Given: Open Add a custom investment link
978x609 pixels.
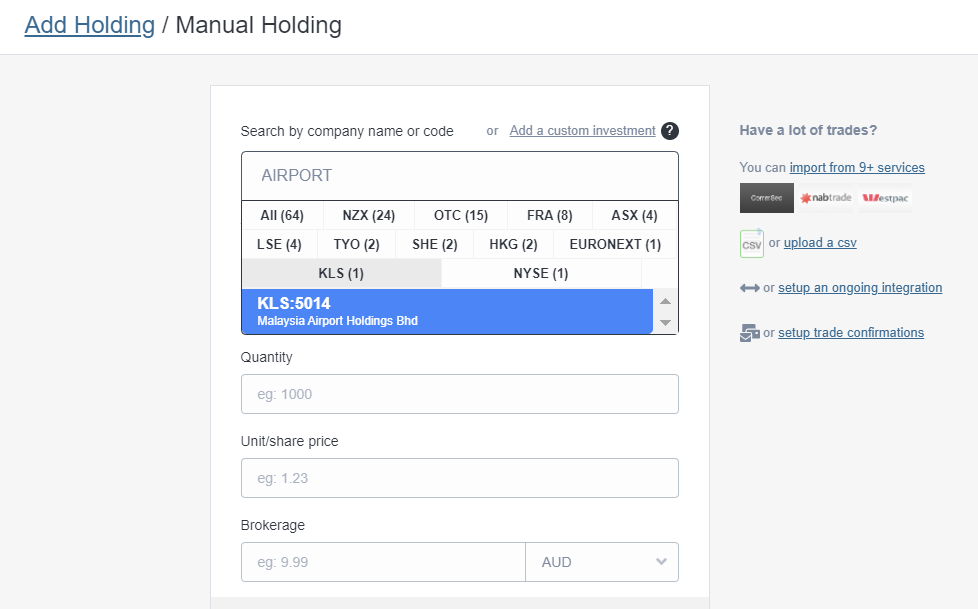Looking at the screenshot, I should pos(583,130).
